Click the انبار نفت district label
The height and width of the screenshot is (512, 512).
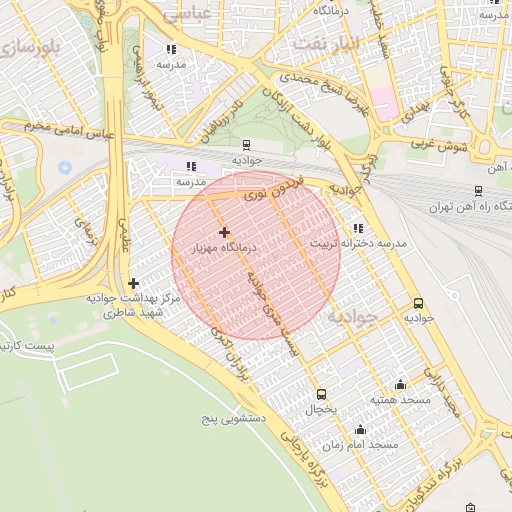(326, 44)
